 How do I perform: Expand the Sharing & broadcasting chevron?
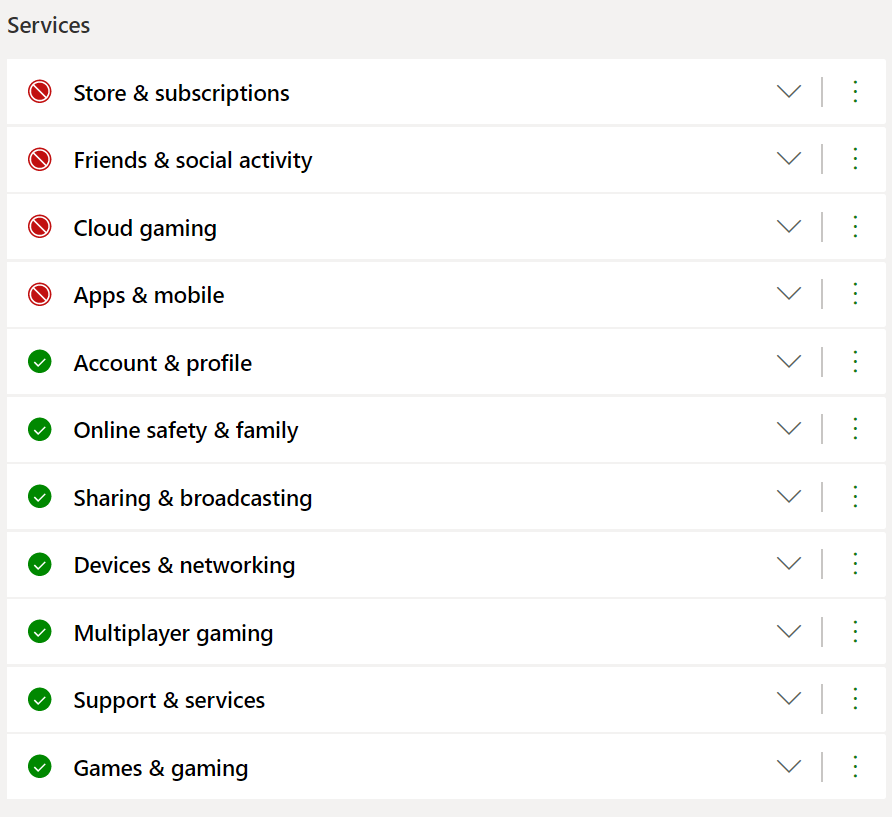pos(789,497)
